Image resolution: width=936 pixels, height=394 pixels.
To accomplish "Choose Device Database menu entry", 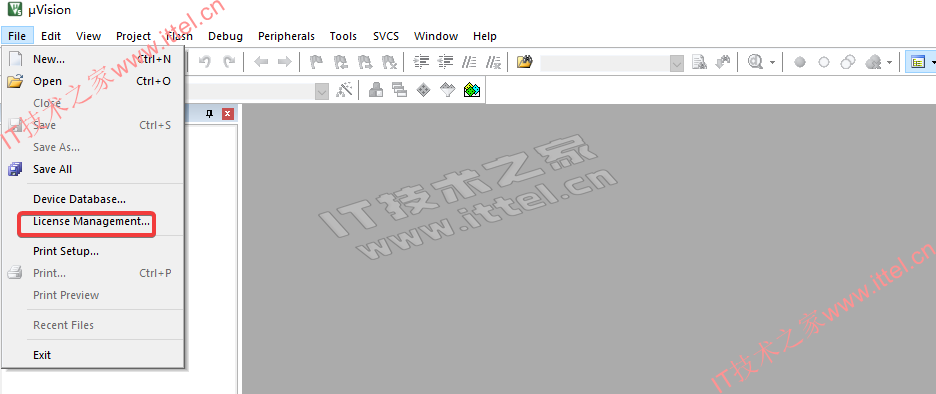I will (79, 199).
